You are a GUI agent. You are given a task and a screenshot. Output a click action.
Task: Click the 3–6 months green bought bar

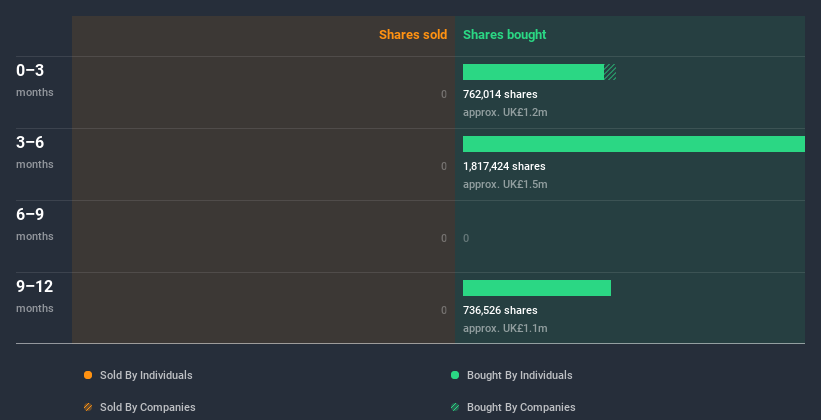point(634,144)
